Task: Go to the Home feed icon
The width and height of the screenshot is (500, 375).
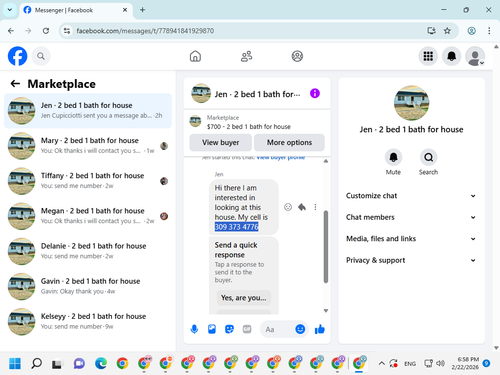Action: (x=195, y=56)
